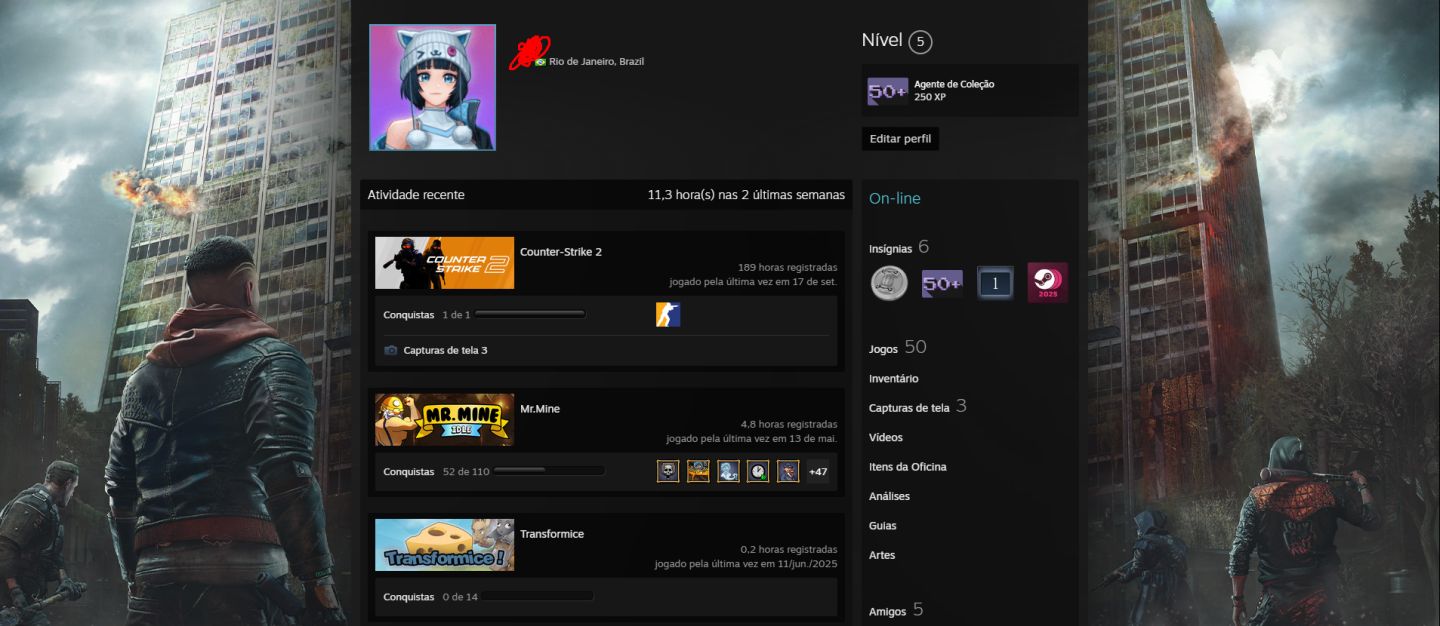Viewport: 1440px width, 626px height.
Task: Click Mr.Mine achievements progress bar
Action: point(549,471)
